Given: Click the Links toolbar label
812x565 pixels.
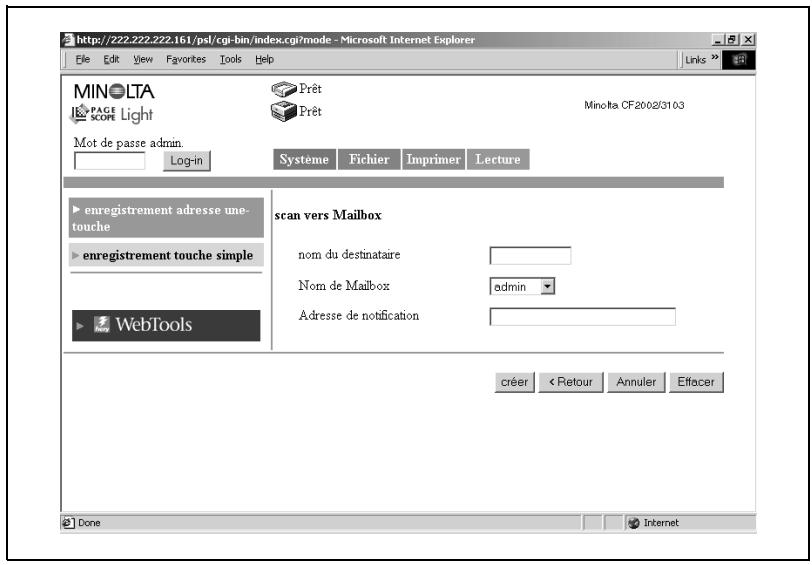Looking at the screenshot, I should tap(695, 60).
